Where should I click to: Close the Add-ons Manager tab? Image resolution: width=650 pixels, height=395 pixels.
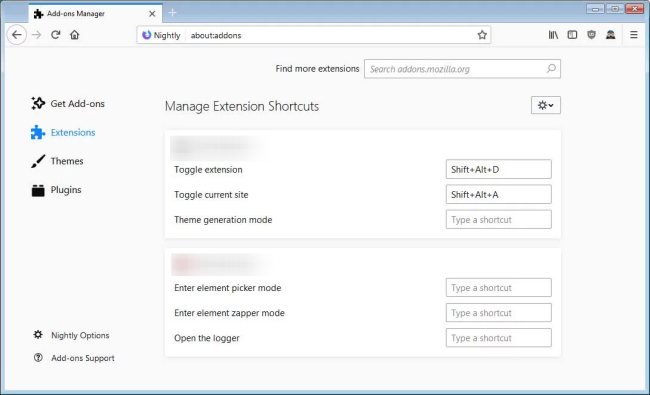pyautogui.click(x=152, y=14)
